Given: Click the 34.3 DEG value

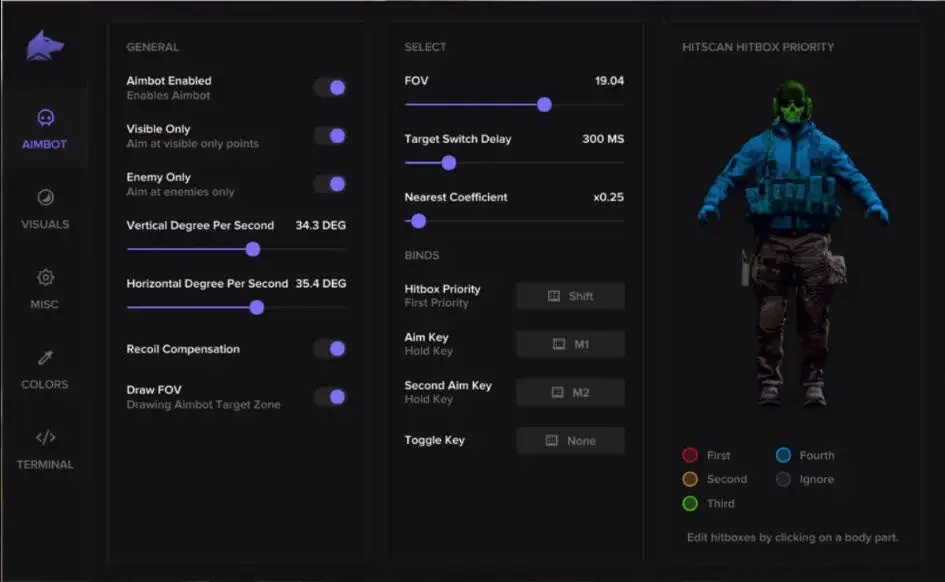Looking at the screenshot, I should (x=321, y=225).
